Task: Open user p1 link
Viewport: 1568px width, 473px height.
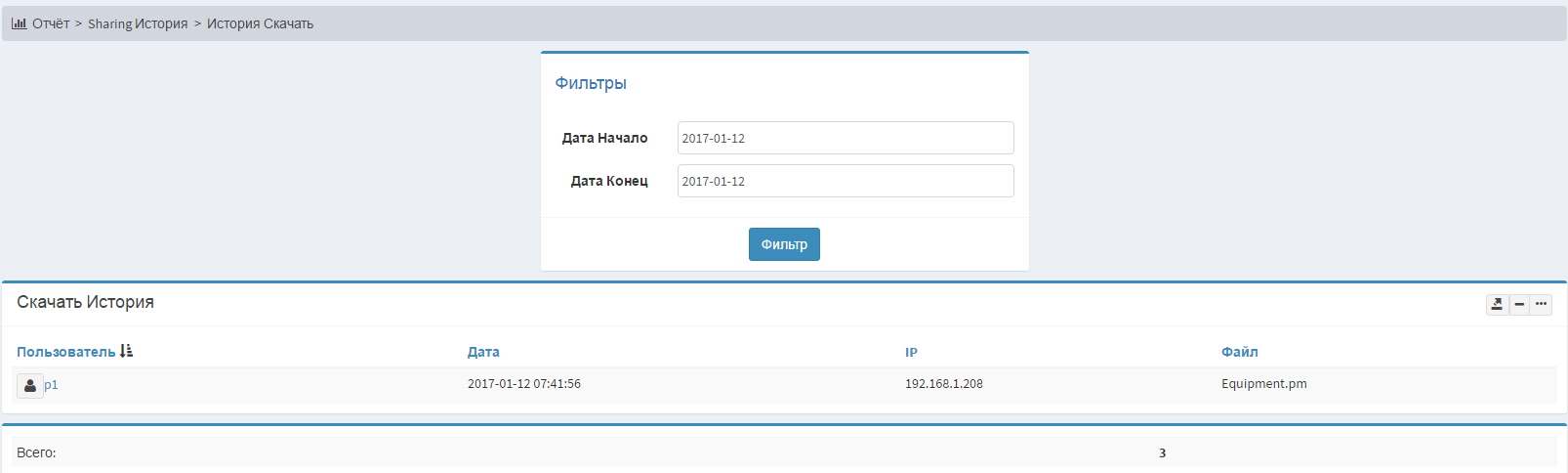Action: point(51,385)
